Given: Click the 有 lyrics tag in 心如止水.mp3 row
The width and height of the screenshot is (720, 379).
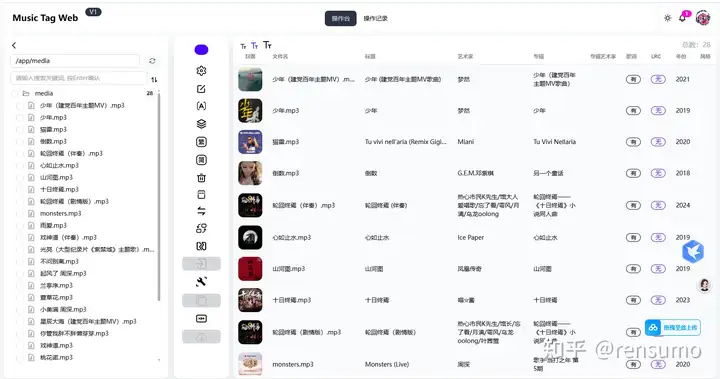Looking at the screenshot, I should click(x=633, y=238).
